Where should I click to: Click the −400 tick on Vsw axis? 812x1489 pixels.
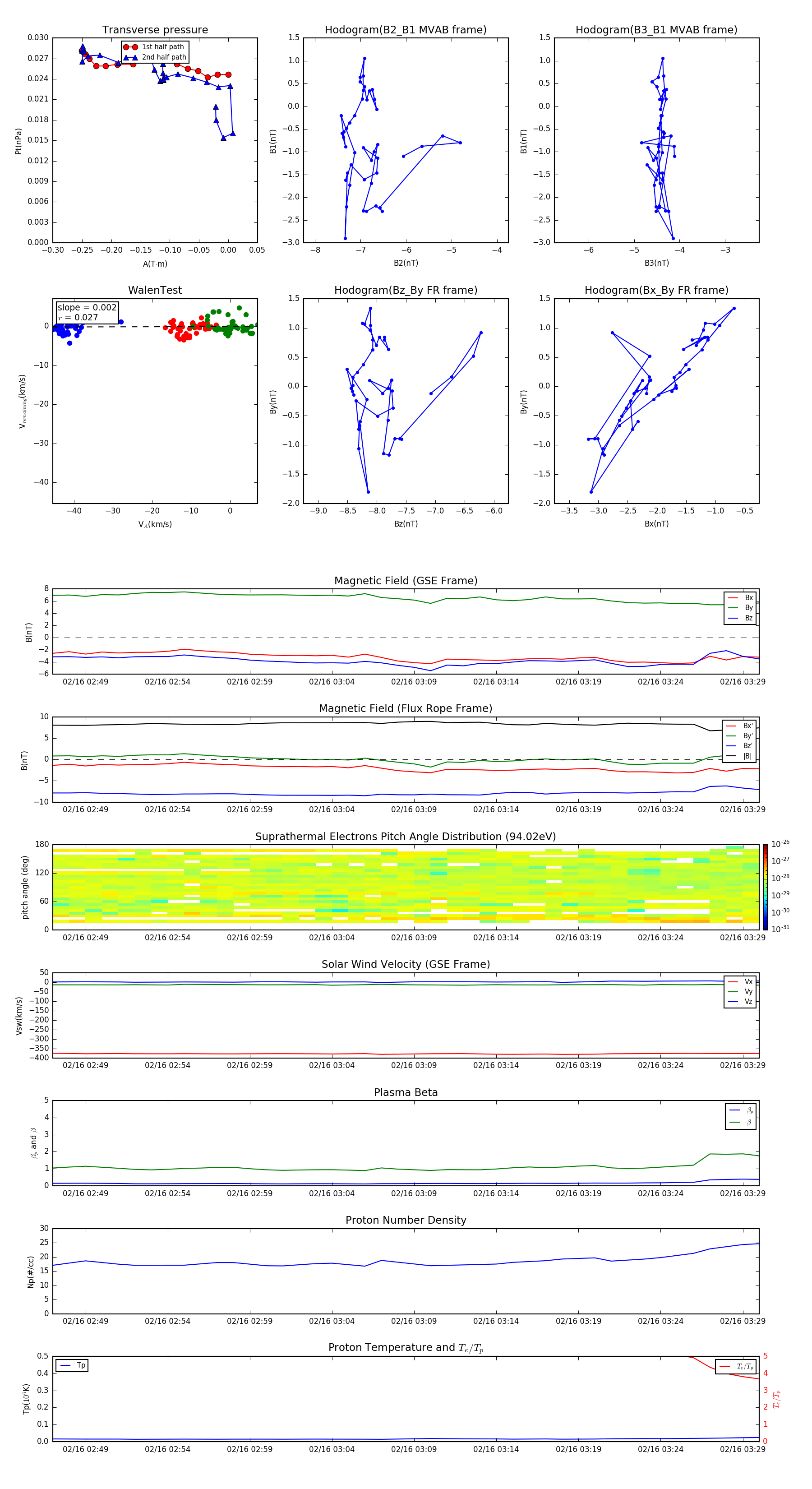click(39, 1058)
